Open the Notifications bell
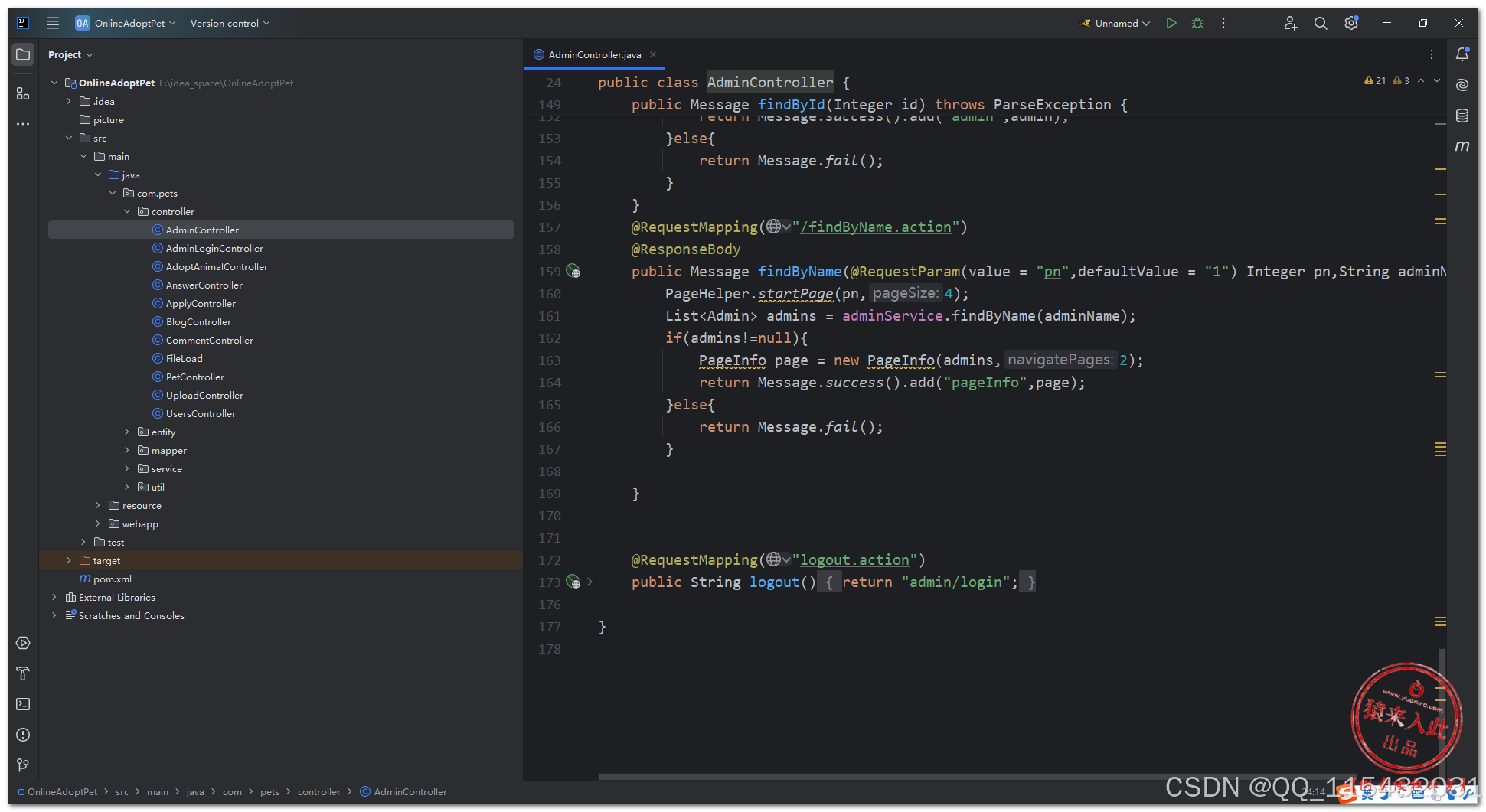1486x812 pixels. (x=1462, y=54)
